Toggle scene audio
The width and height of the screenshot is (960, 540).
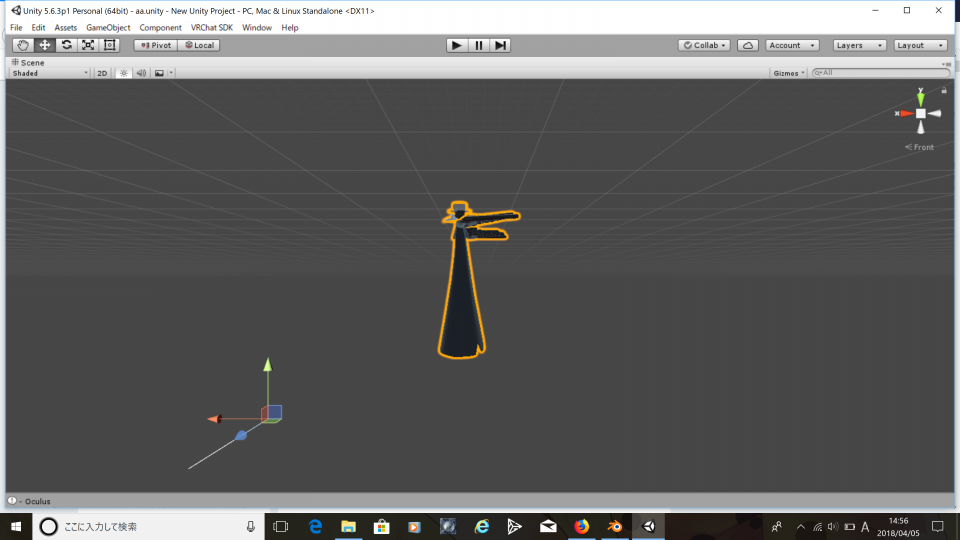(x=141, y=73)
